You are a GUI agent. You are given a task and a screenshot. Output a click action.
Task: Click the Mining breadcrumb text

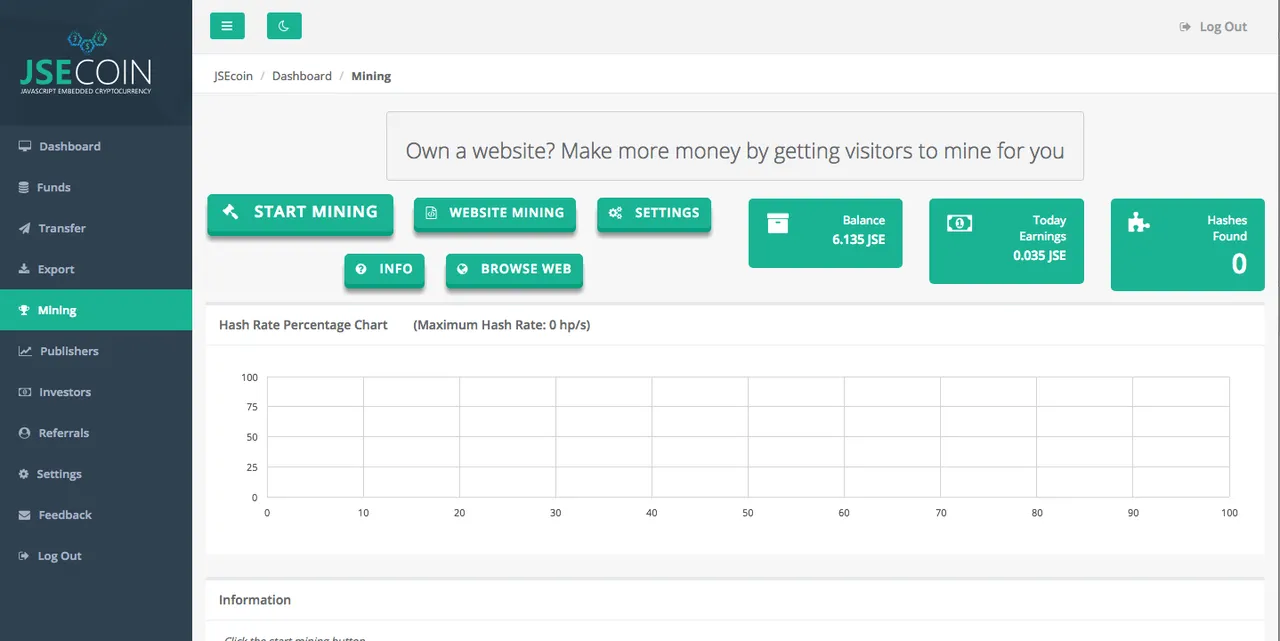coord(371,76)
